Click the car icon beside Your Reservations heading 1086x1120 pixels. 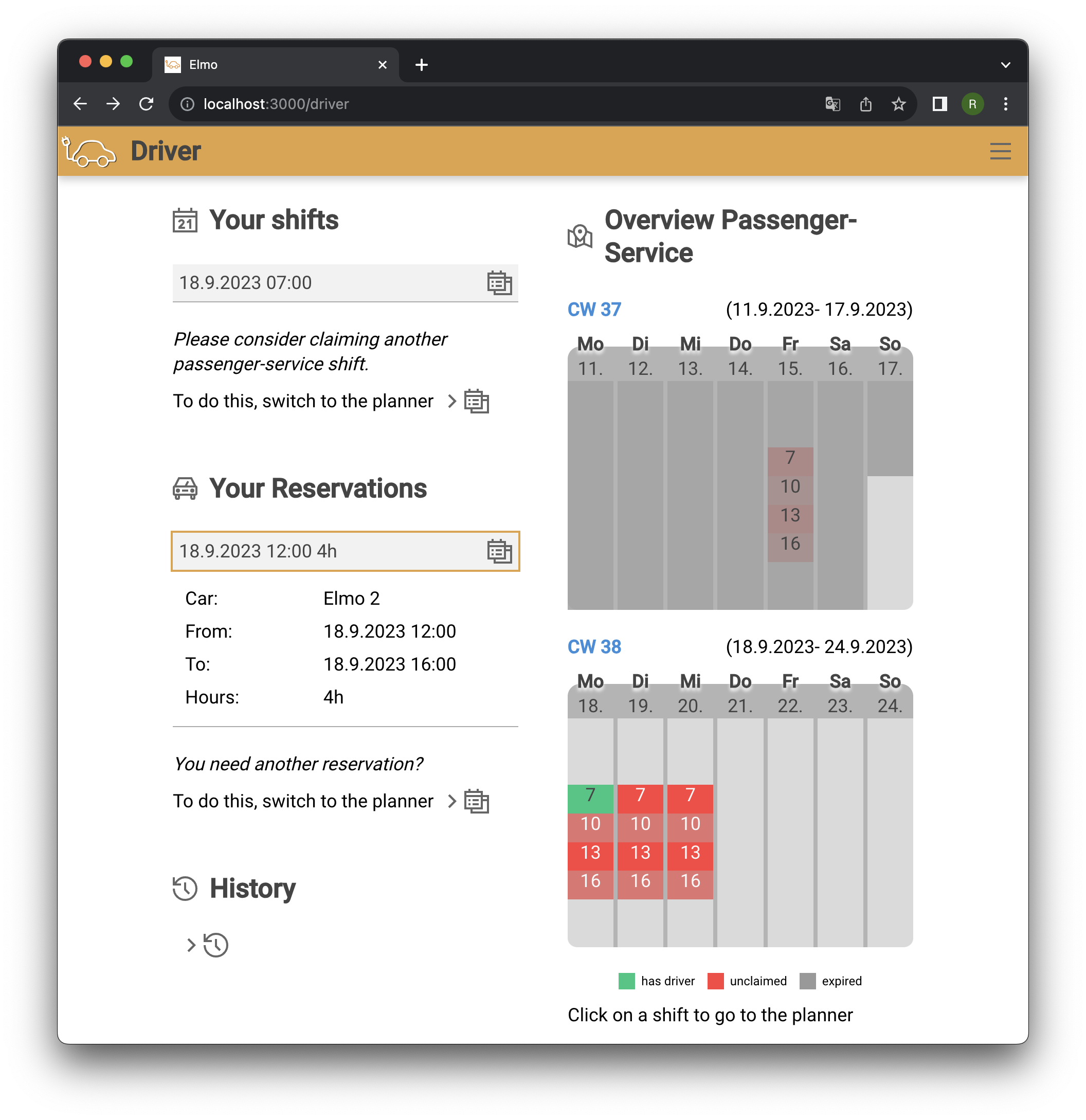pyautogui.click(x=185, y=489)
